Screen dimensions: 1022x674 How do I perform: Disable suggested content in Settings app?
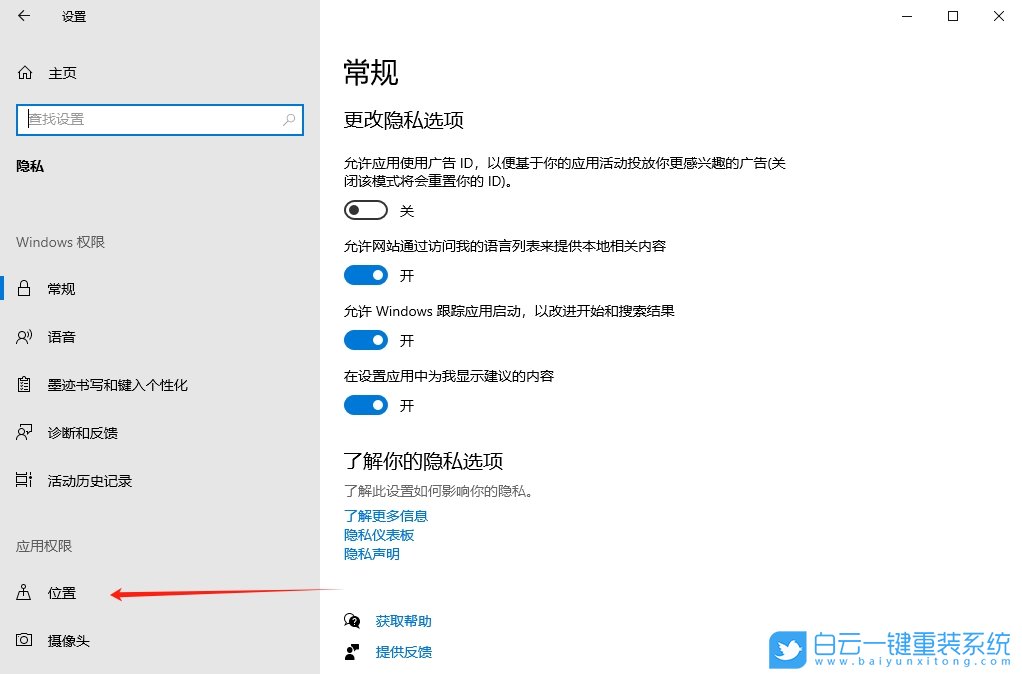coord(365,405)
